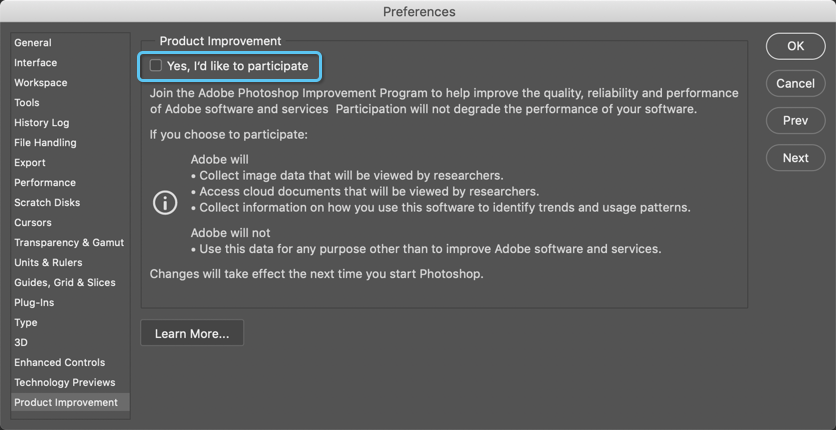Click the highlighted Product Improvement category
This screenshot has width=836, height=430.
click(70, 402)
